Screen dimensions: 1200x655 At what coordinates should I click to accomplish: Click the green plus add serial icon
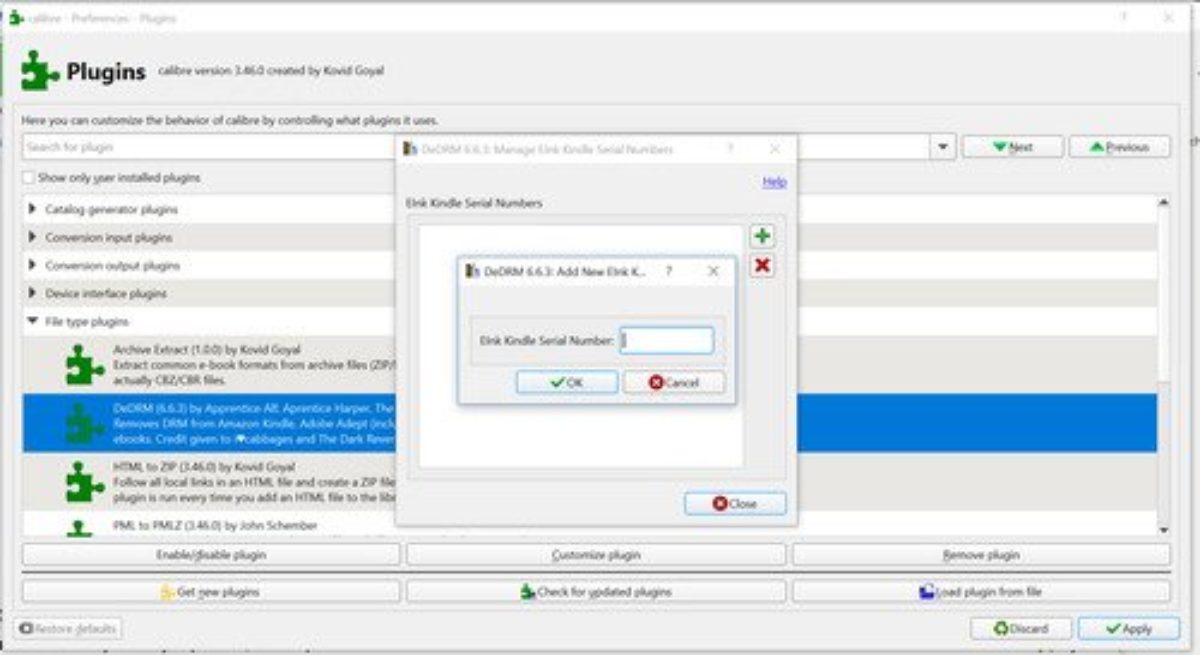(x=762, y=237)
